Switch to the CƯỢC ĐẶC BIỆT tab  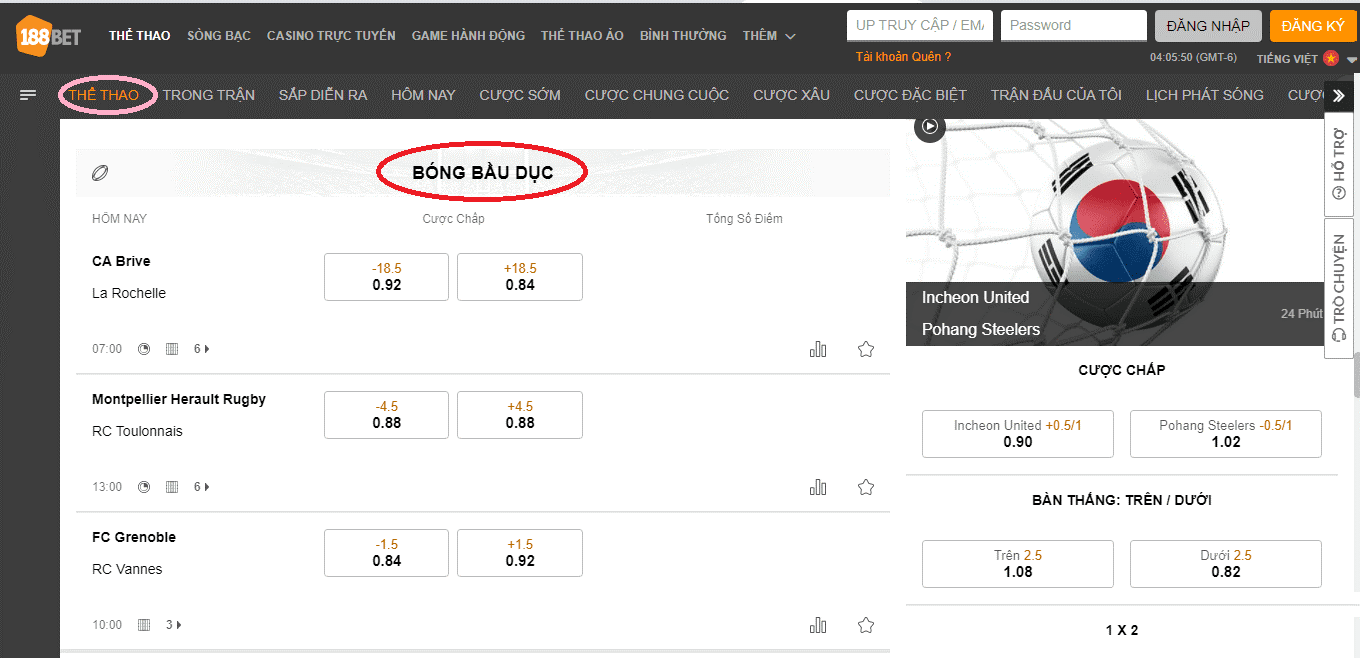pos(910,95)
